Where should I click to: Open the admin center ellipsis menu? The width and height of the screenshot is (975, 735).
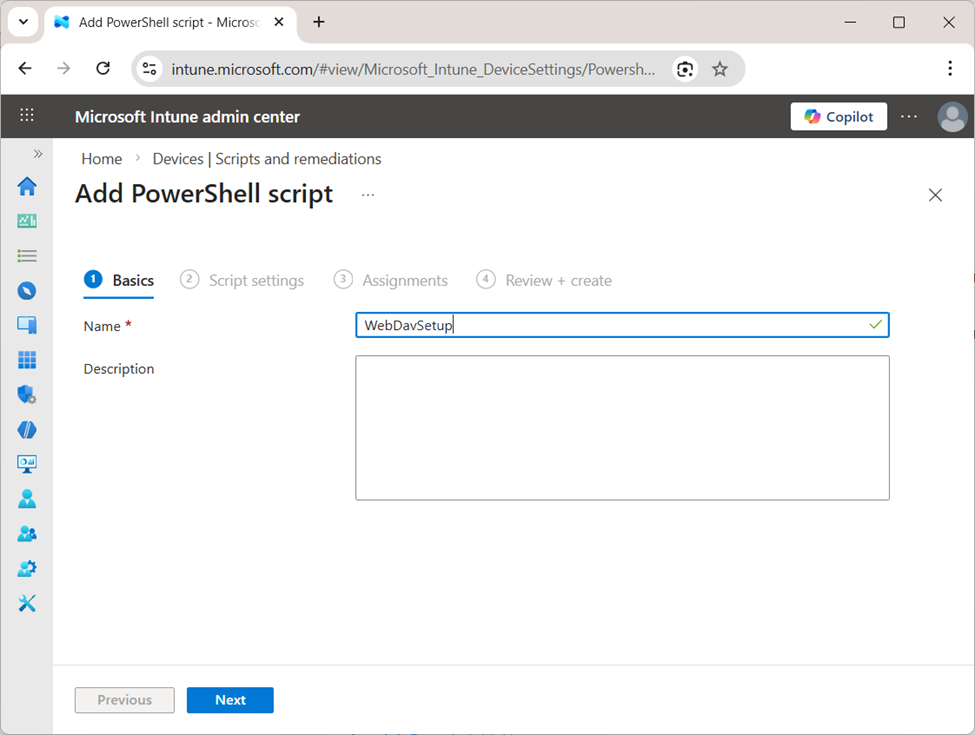coord(908,116)
